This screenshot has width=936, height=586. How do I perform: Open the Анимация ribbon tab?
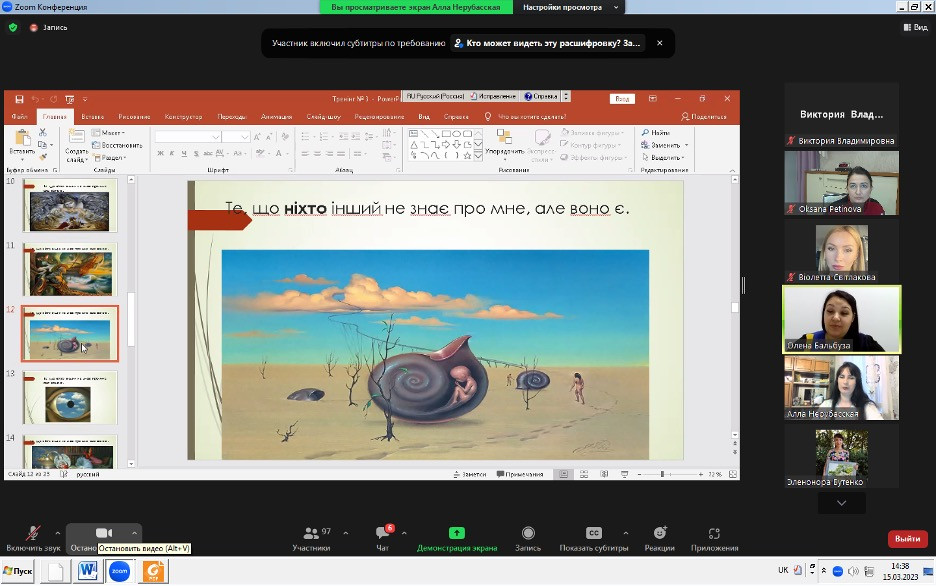click(276, 117)
